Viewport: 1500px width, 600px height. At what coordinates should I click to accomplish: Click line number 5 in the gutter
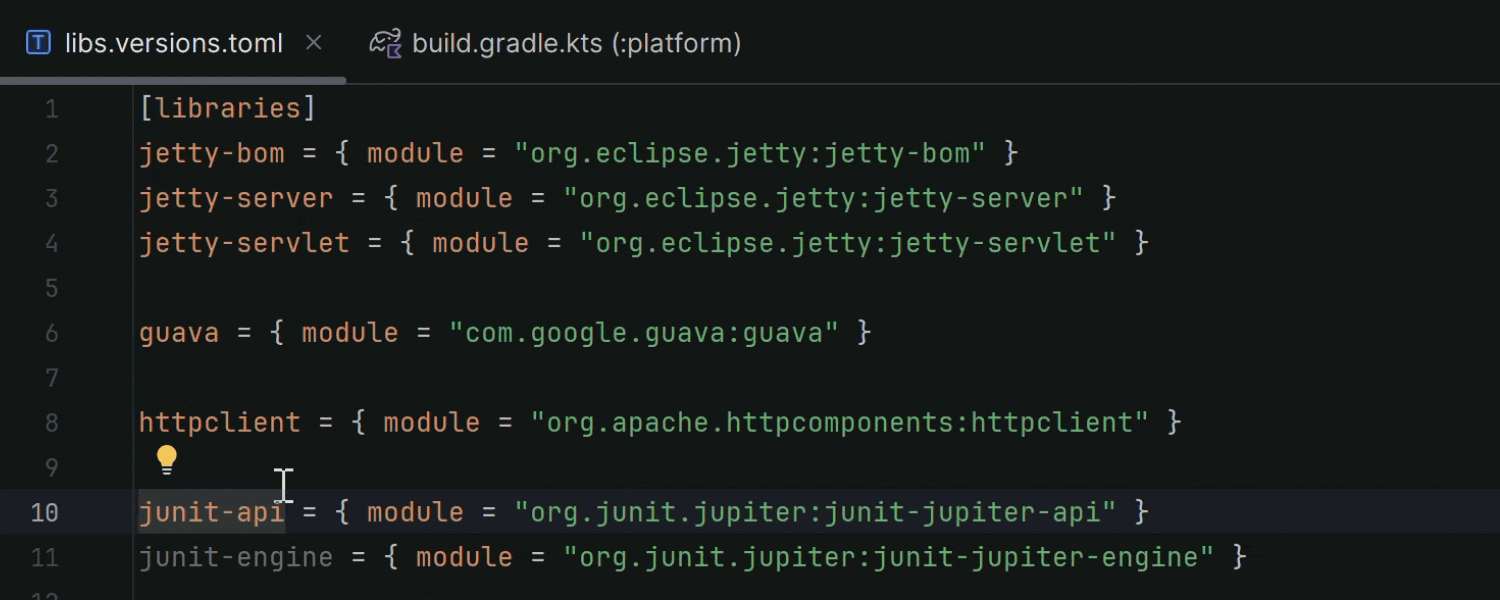[52, 289]
